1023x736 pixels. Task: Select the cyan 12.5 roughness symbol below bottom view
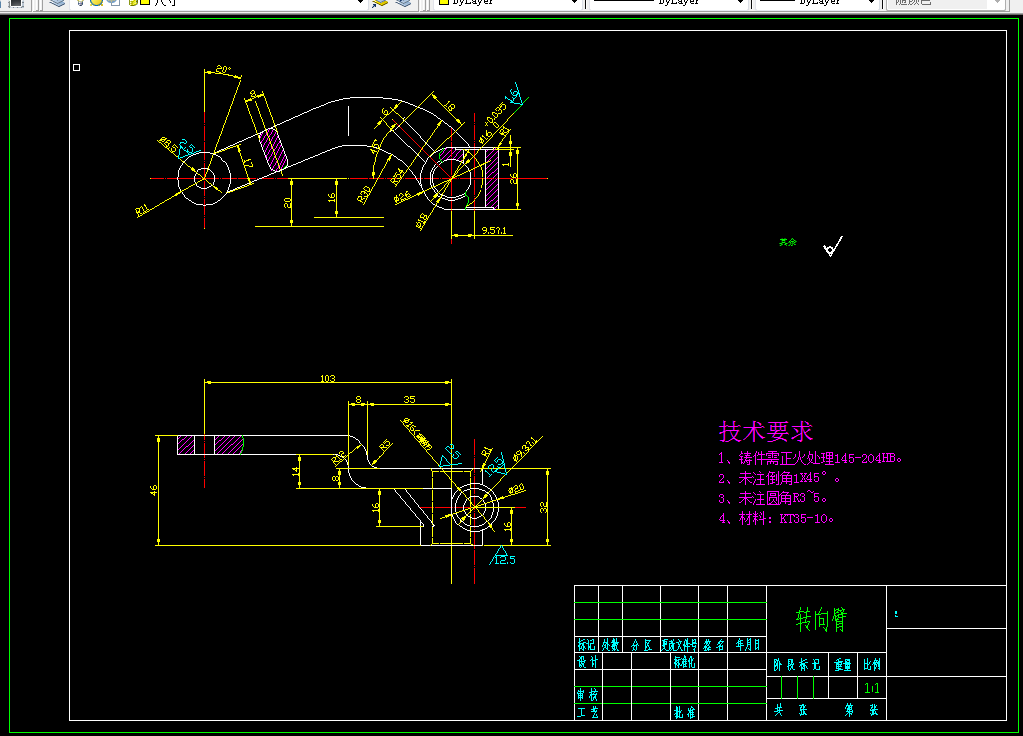(x=503, y=556)
